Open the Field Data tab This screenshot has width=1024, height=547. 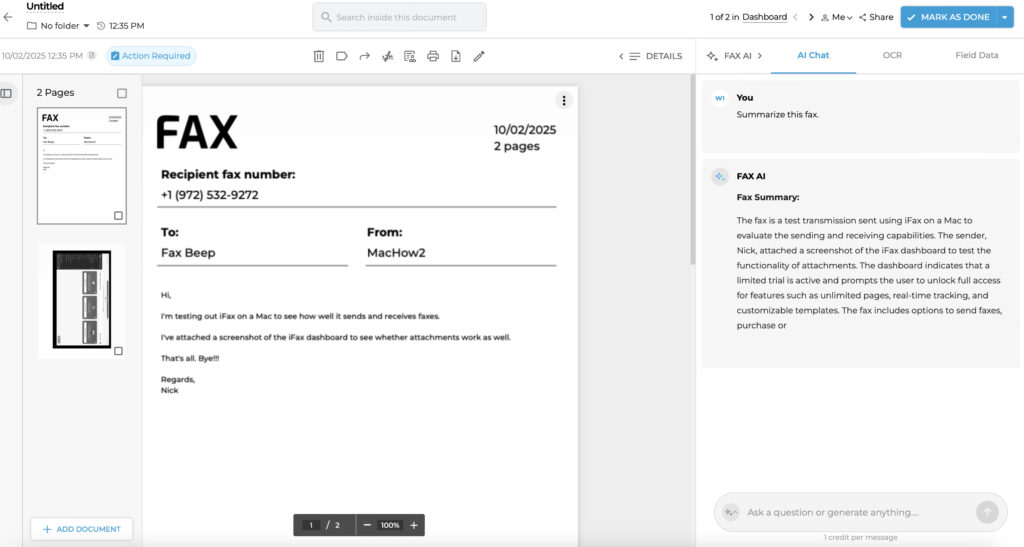[976, 55]
